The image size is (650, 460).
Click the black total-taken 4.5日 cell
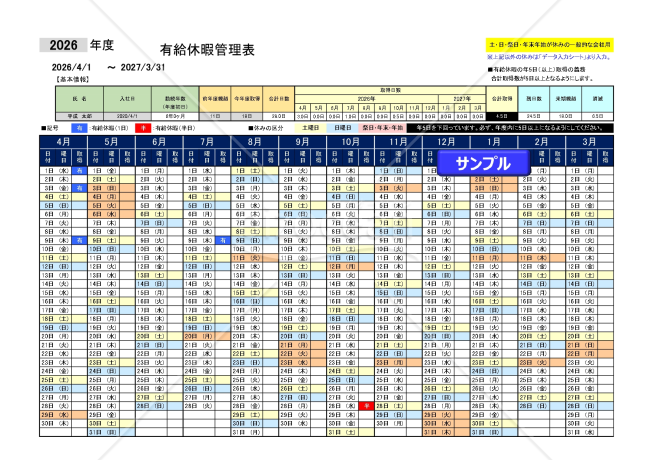coord(502,116)
